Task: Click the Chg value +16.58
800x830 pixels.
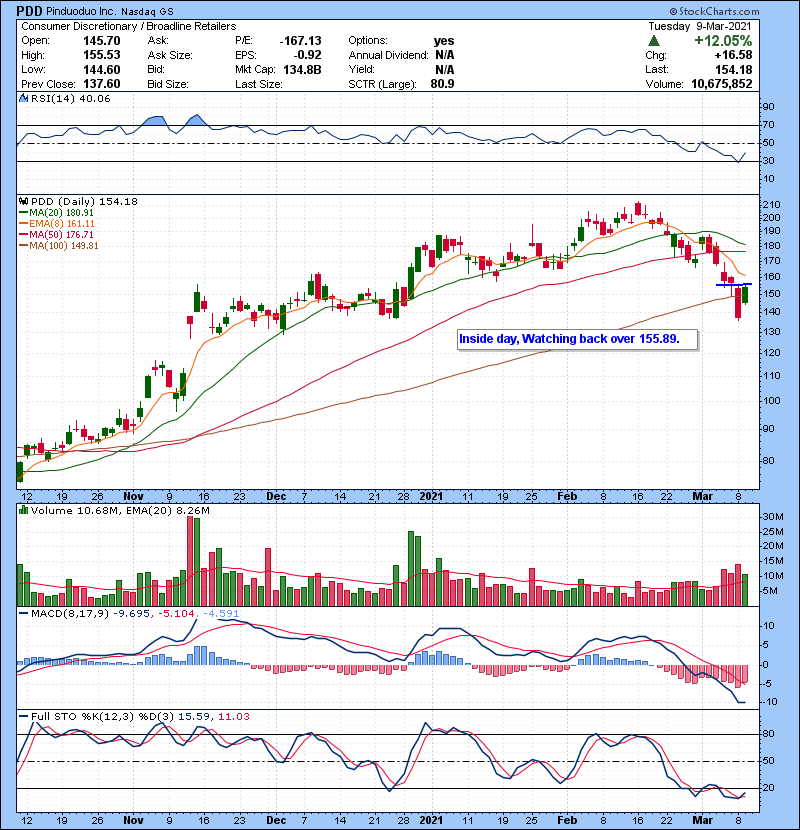Action: point(733,55)
